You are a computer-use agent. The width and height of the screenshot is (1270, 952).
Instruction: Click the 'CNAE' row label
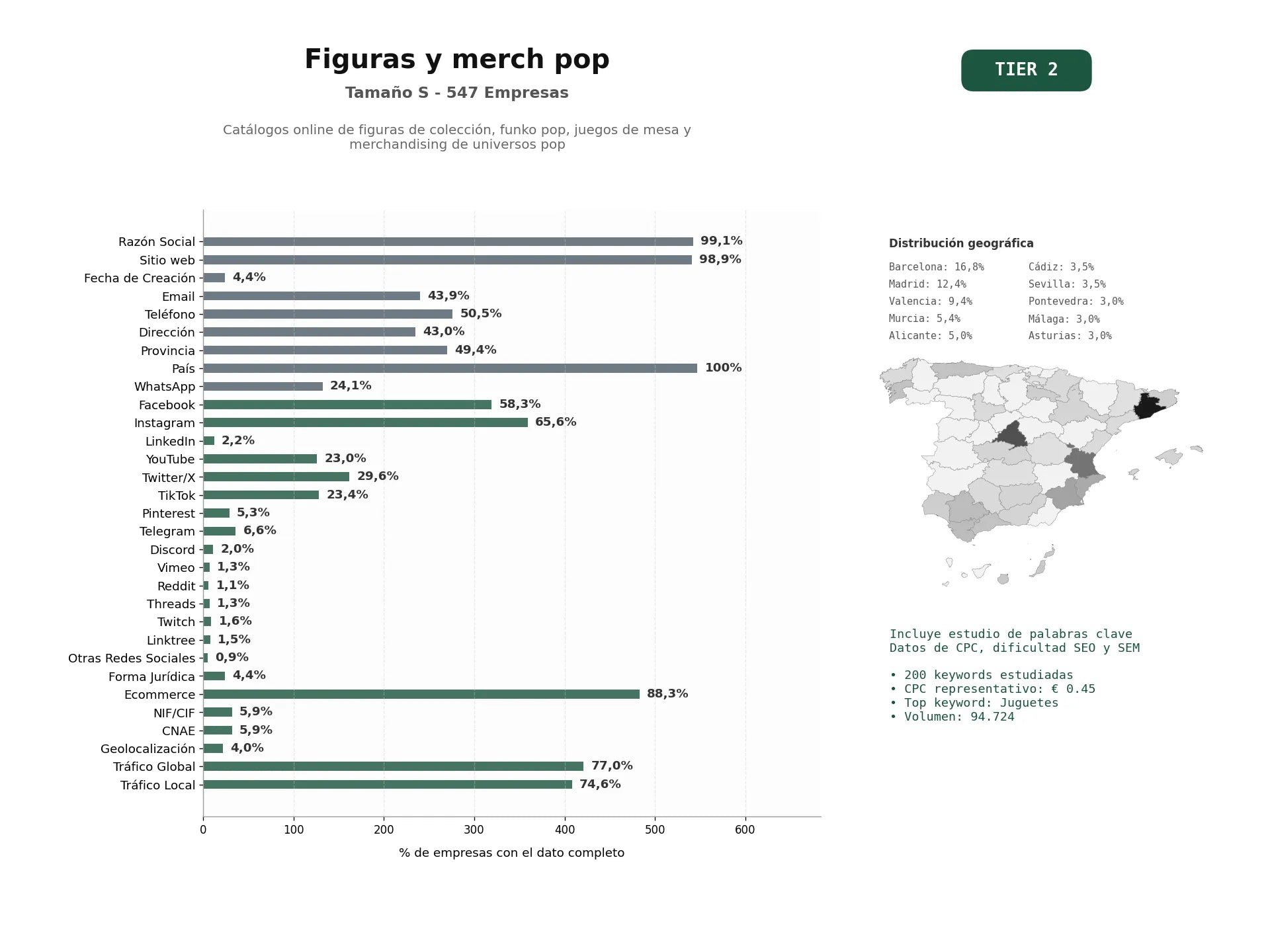179,731
